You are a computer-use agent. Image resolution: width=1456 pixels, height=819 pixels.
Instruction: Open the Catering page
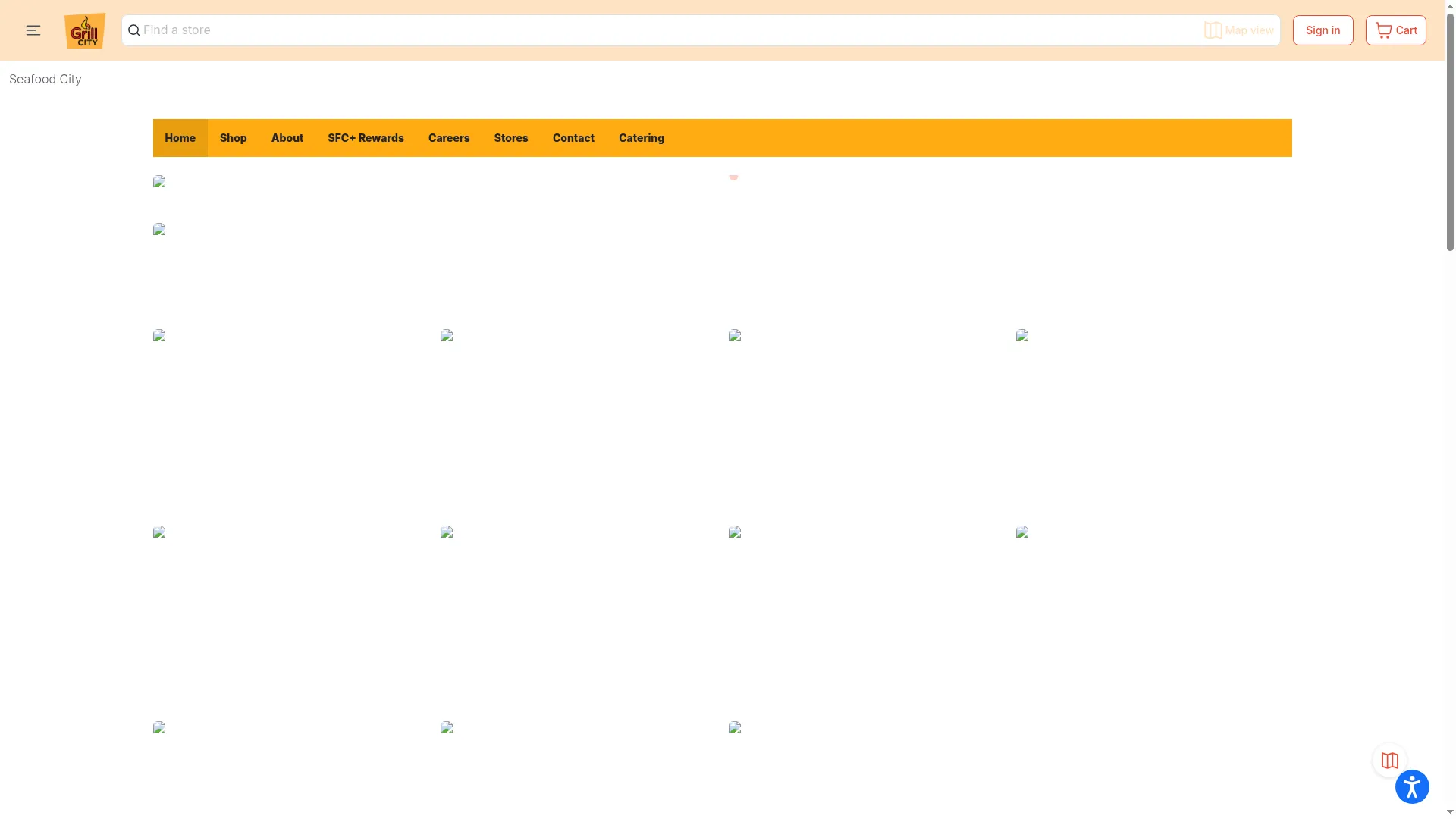pos(642,138)
